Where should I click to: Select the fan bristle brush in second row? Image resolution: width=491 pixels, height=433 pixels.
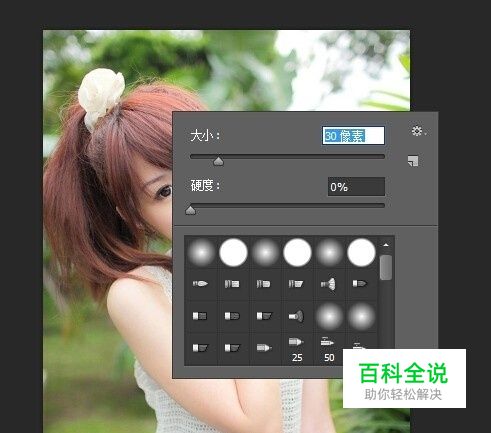click(328, 284)
